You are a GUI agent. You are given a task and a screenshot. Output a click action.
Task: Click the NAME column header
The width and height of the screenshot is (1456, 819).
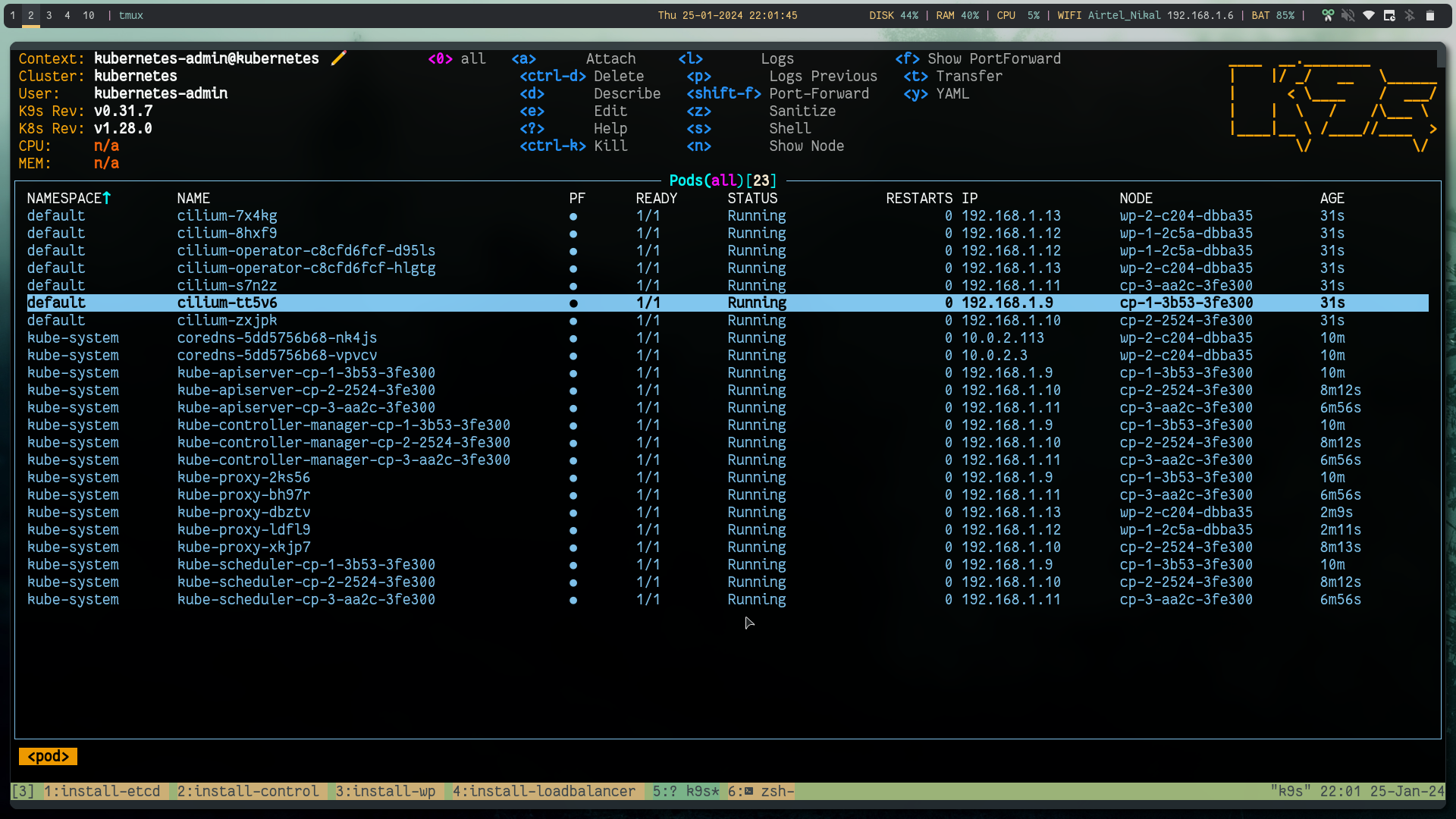coord(193,198)
